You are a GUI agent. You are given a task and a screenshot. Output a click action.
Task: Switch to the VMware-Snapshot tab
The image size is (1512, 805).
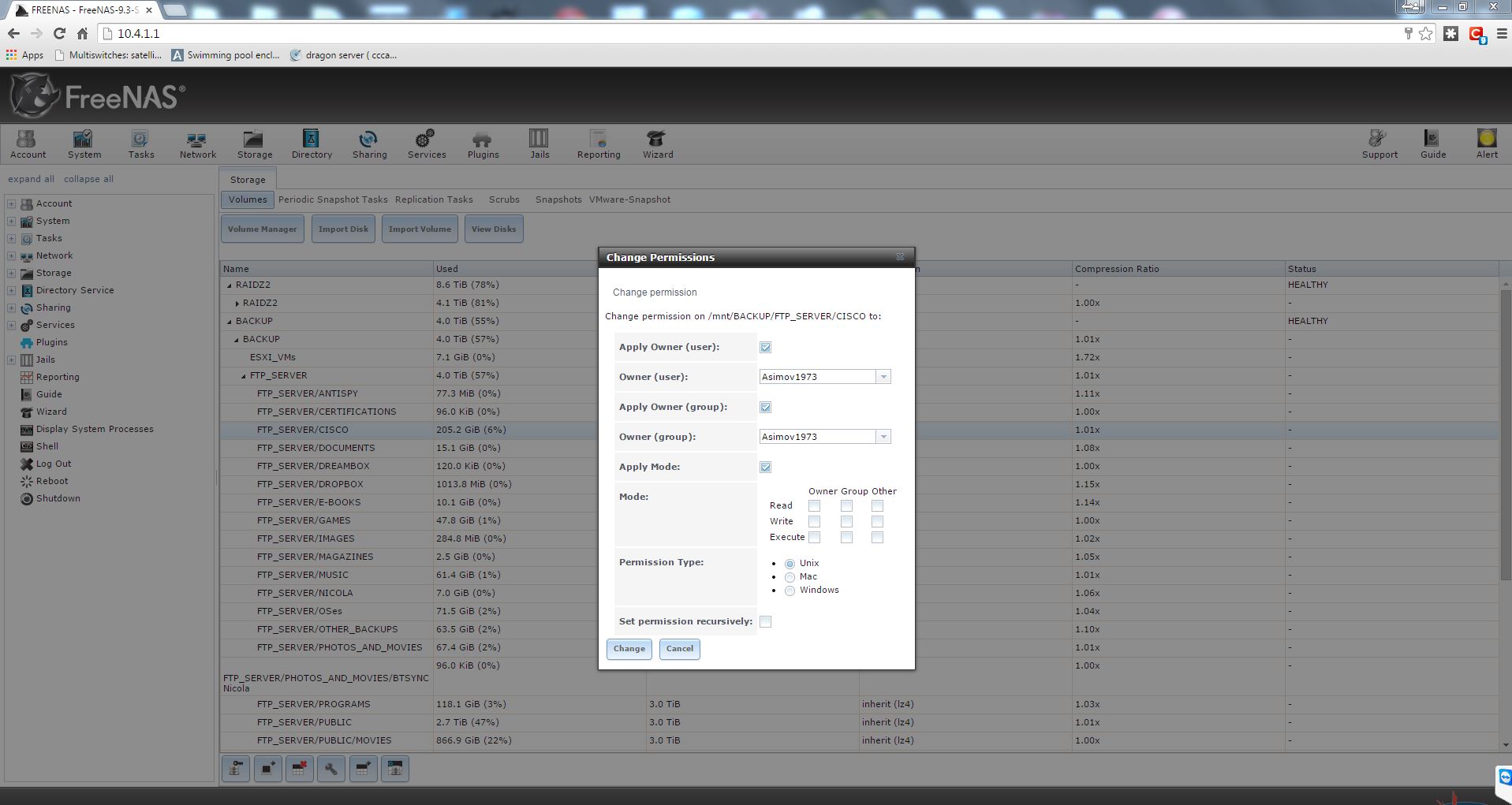coord(629,199)
